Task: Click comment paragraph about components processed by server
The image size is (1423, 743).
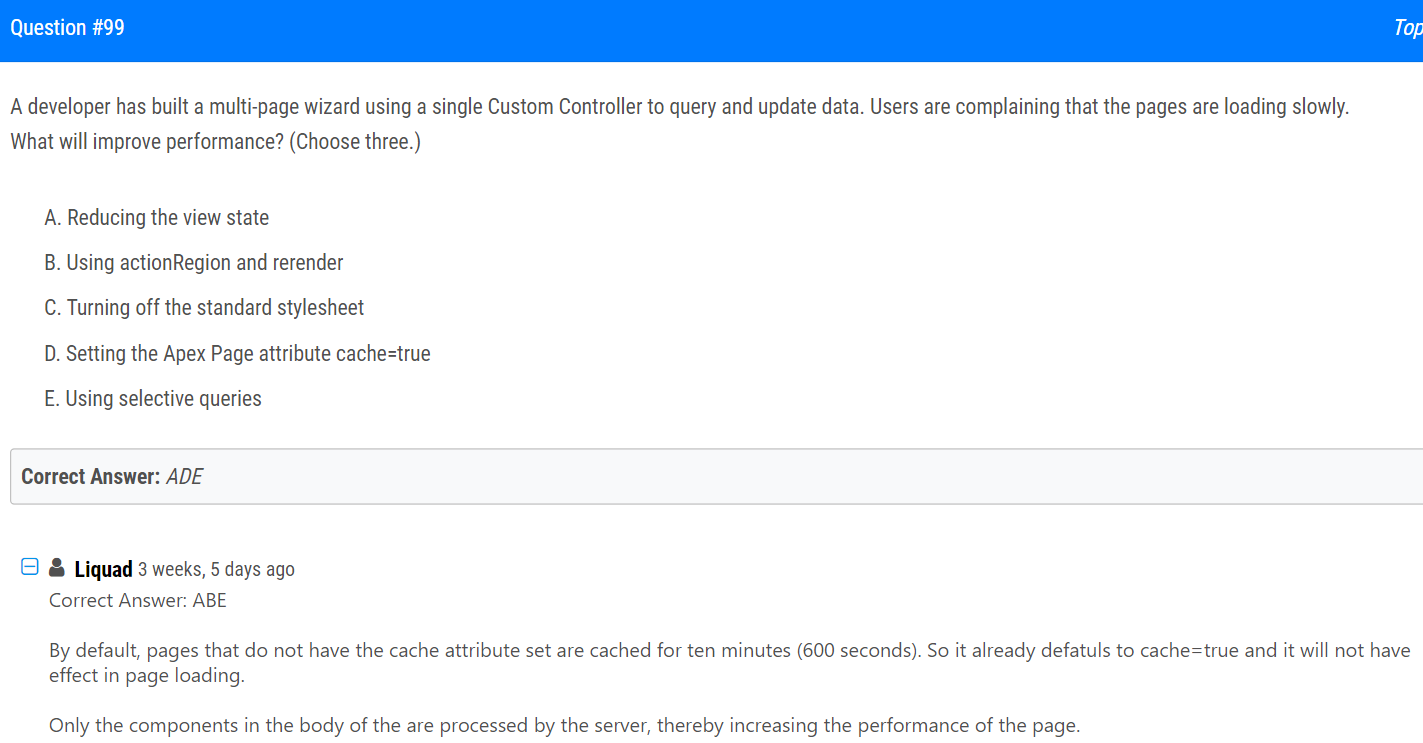Action: 565,725
